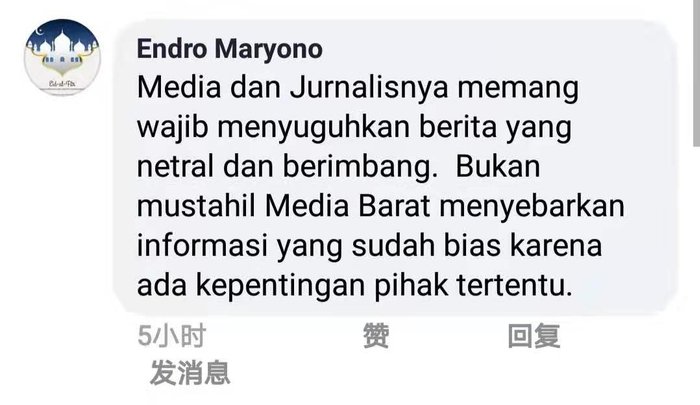Click the word "informasi" in the comment

(x=202, y=246)
